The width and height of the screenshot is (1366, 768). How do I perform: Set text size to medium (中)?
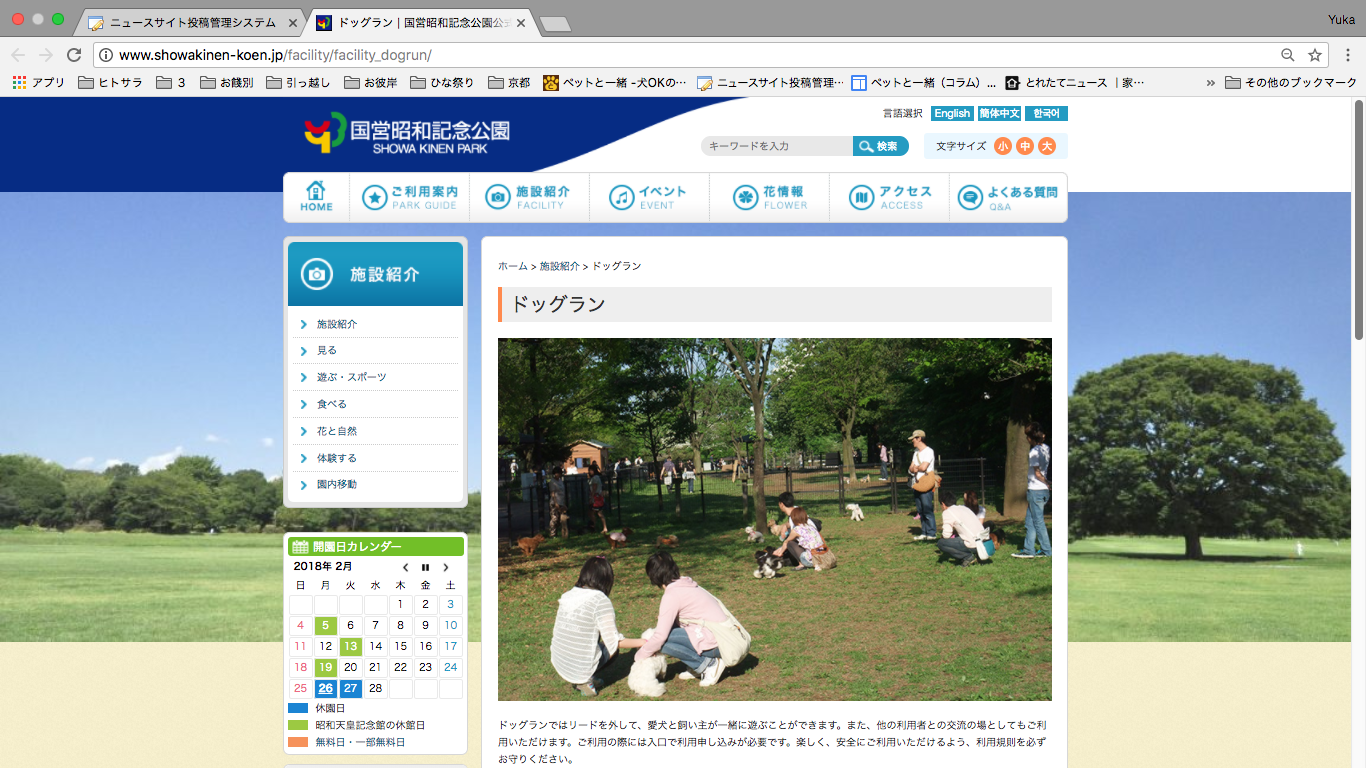[x=1025, y=147]
